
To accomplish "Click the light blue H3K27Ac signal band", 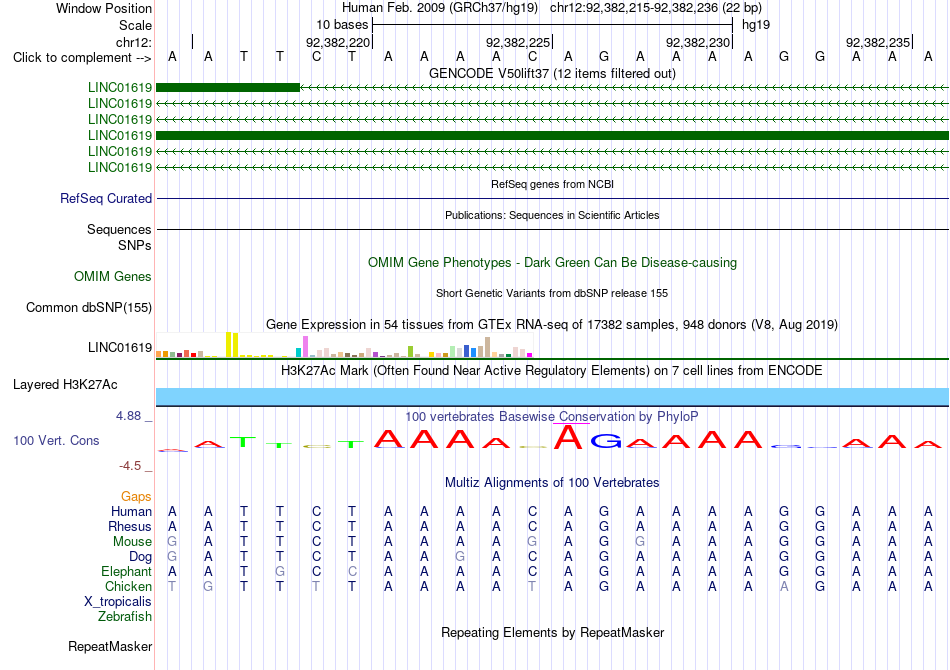I will [x=552, y=397].
